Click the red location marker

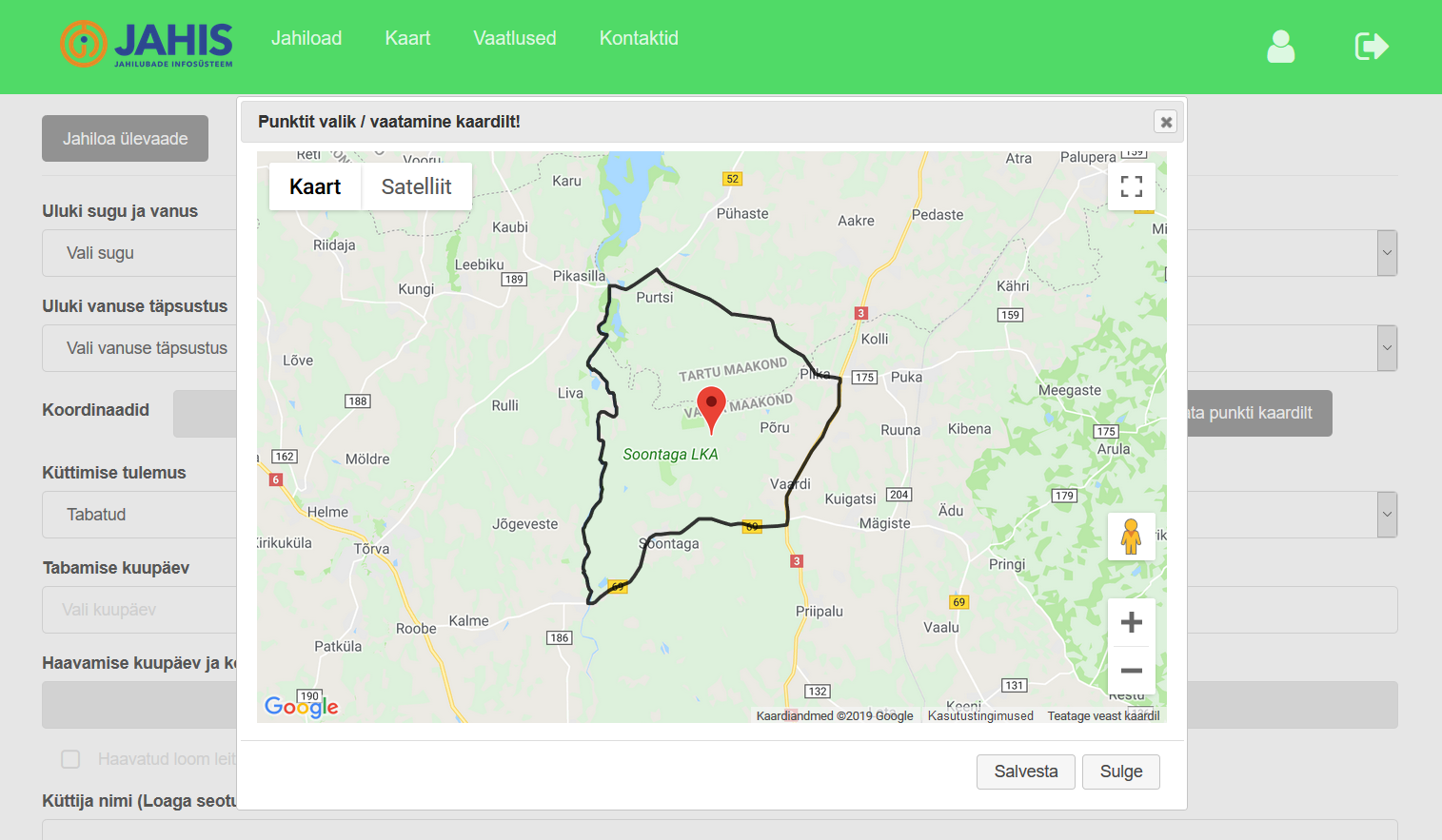(x=711, y=407)
